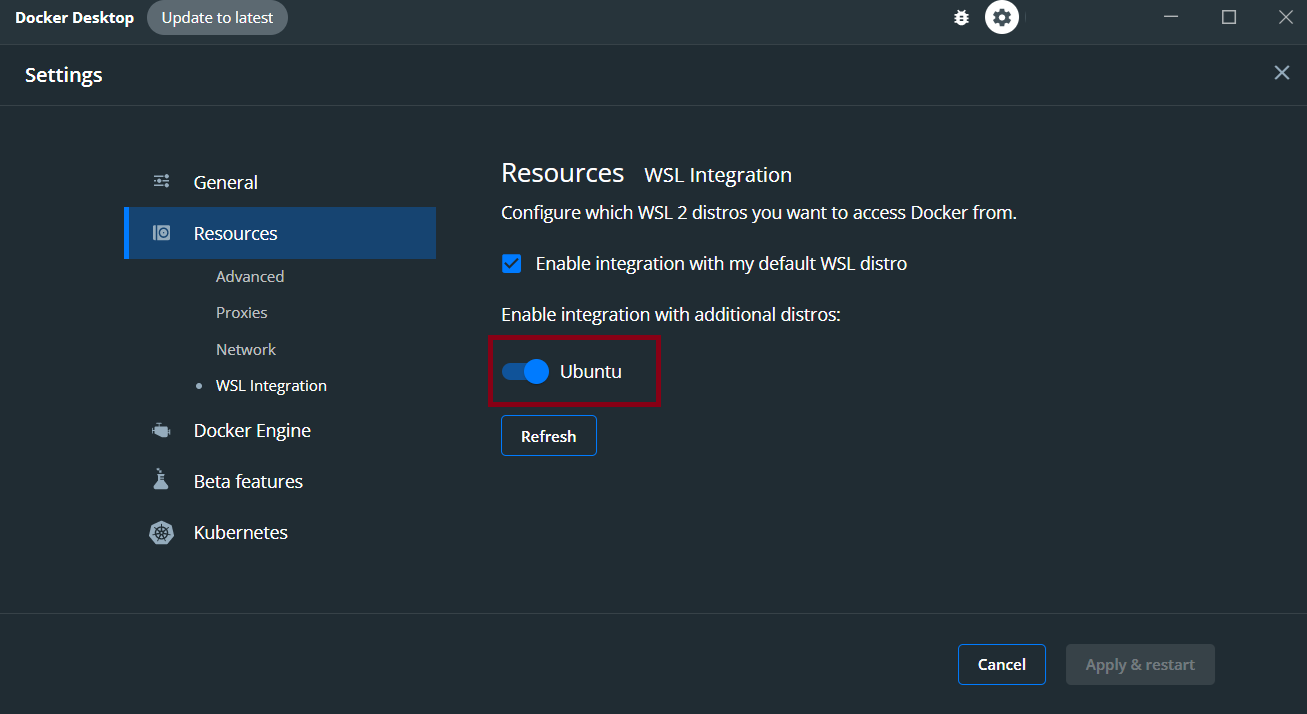Screen dimensions: 1307x714
Task: Click the settings gear icon
Action: pos(1002,17)
